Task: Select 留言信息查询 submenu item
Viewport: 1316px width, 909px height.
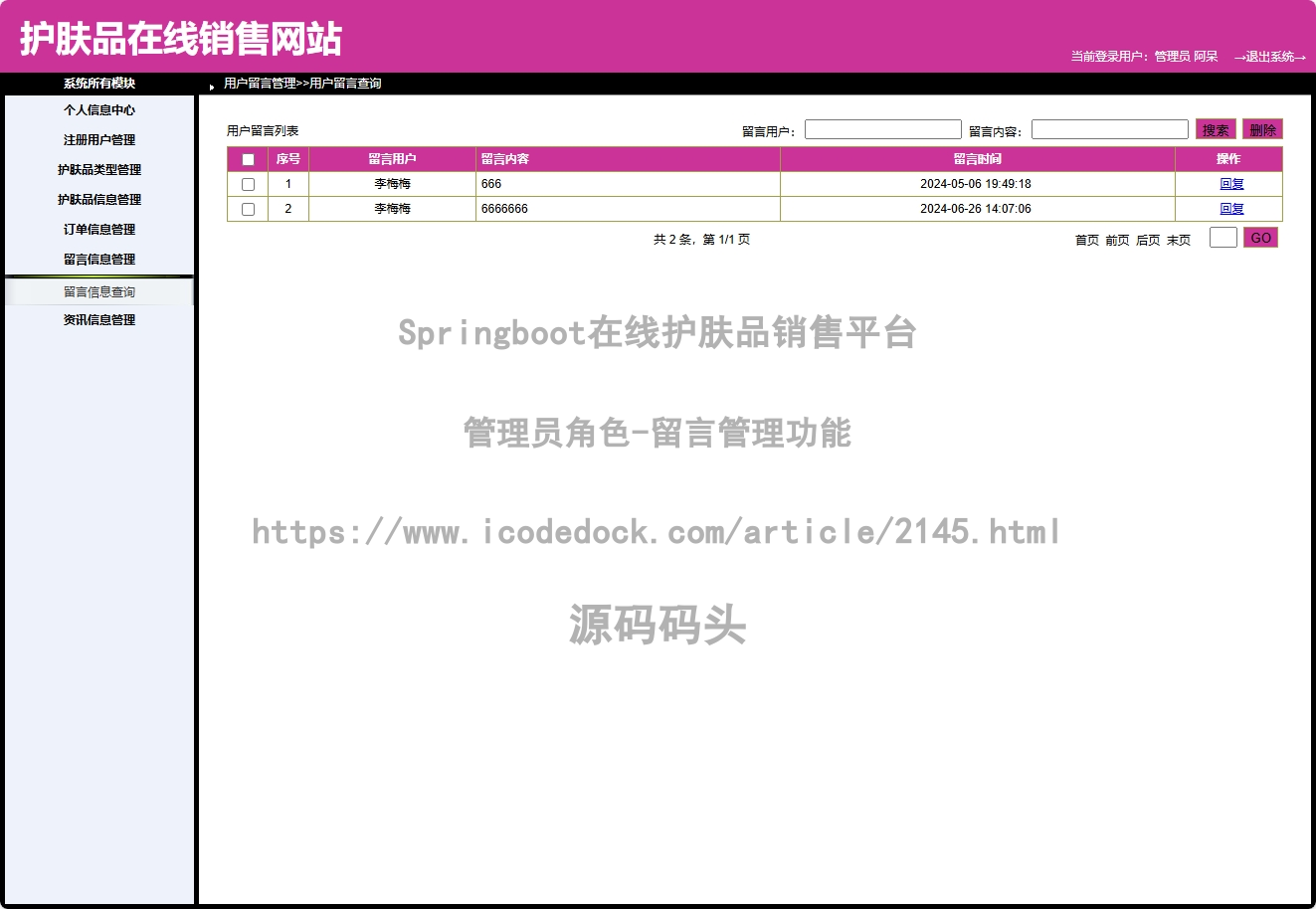Action: (x=99, y=292)
